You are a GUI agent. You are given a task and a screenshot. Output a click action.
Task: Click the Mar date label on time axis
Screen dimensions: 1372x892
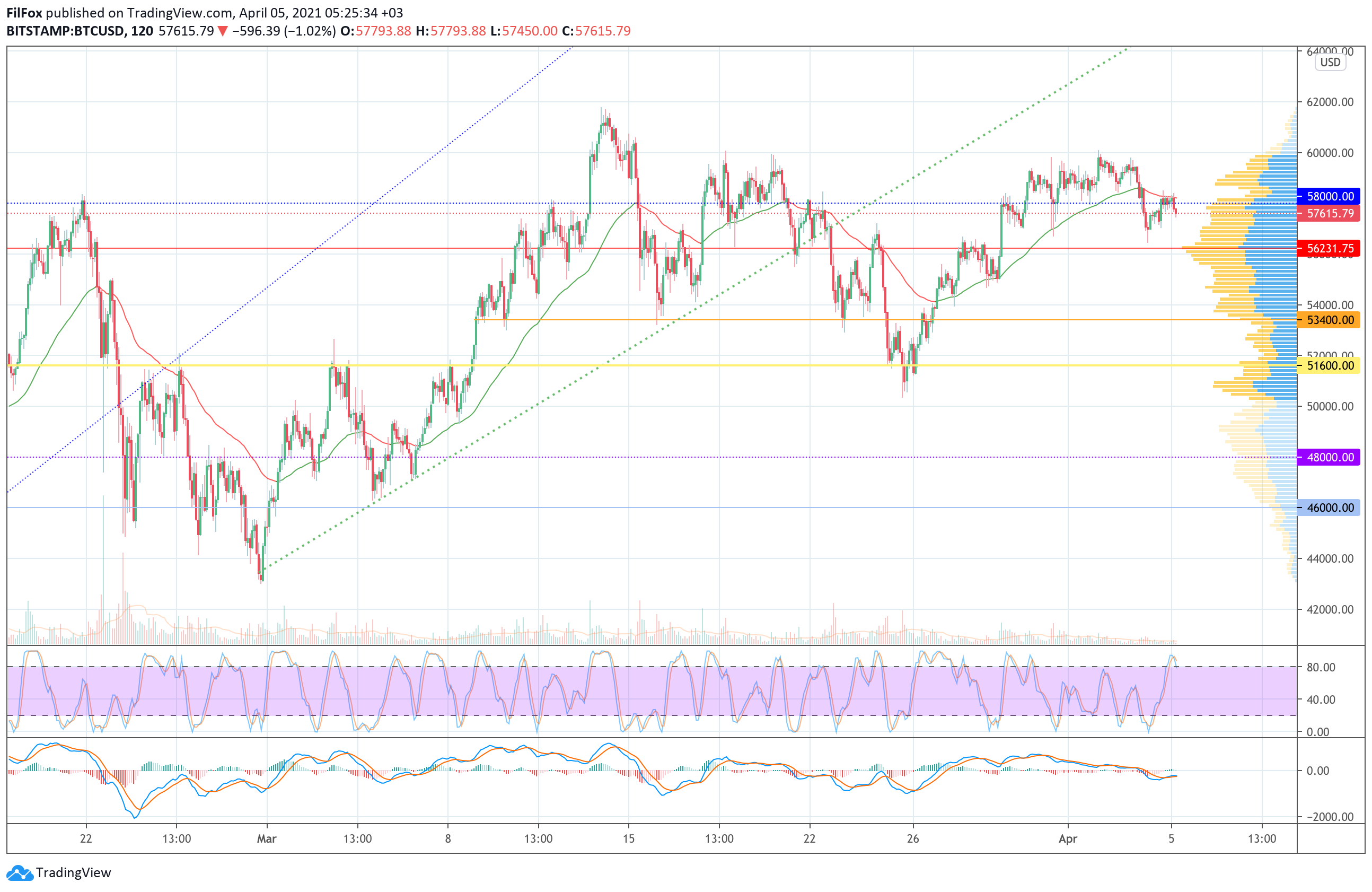pyautogui.click(x=266, y=838)
